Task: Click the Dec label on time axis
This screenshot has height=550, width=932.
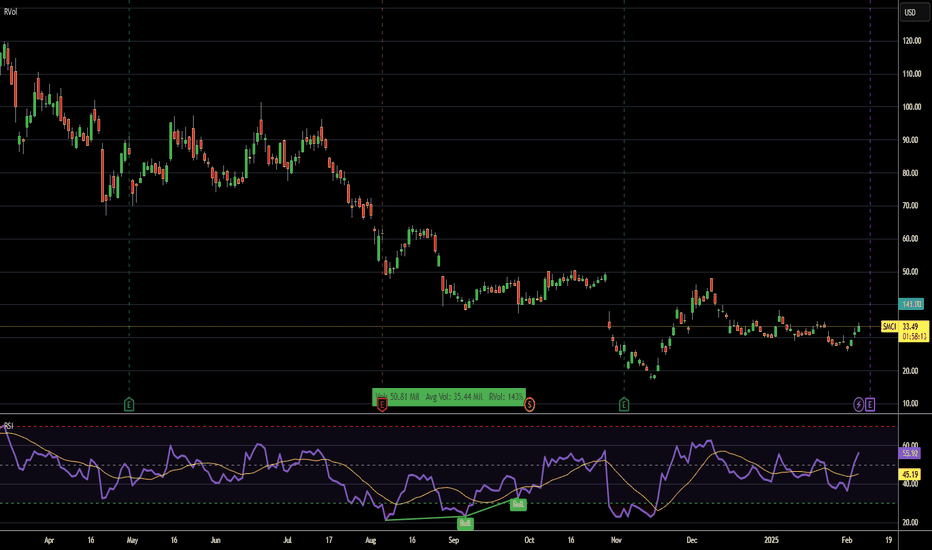Action: [691, 540]
